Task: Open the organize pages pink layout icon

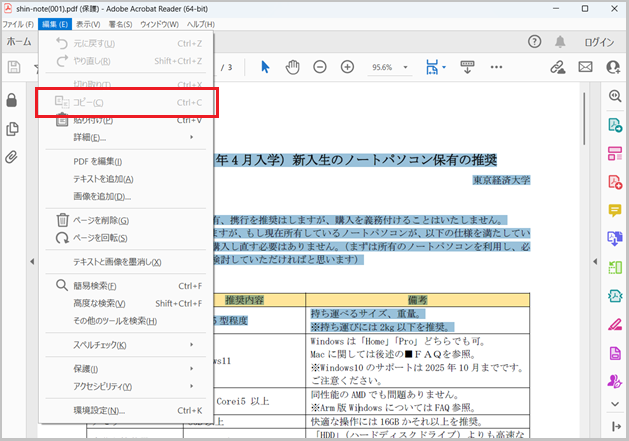Action: click(x=615, y=153)
